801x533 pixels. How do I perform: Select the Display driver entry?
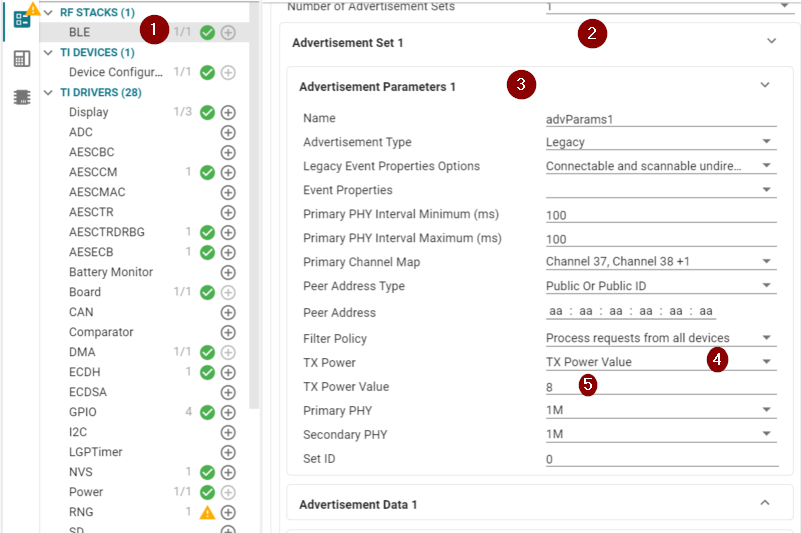point(89,112)
